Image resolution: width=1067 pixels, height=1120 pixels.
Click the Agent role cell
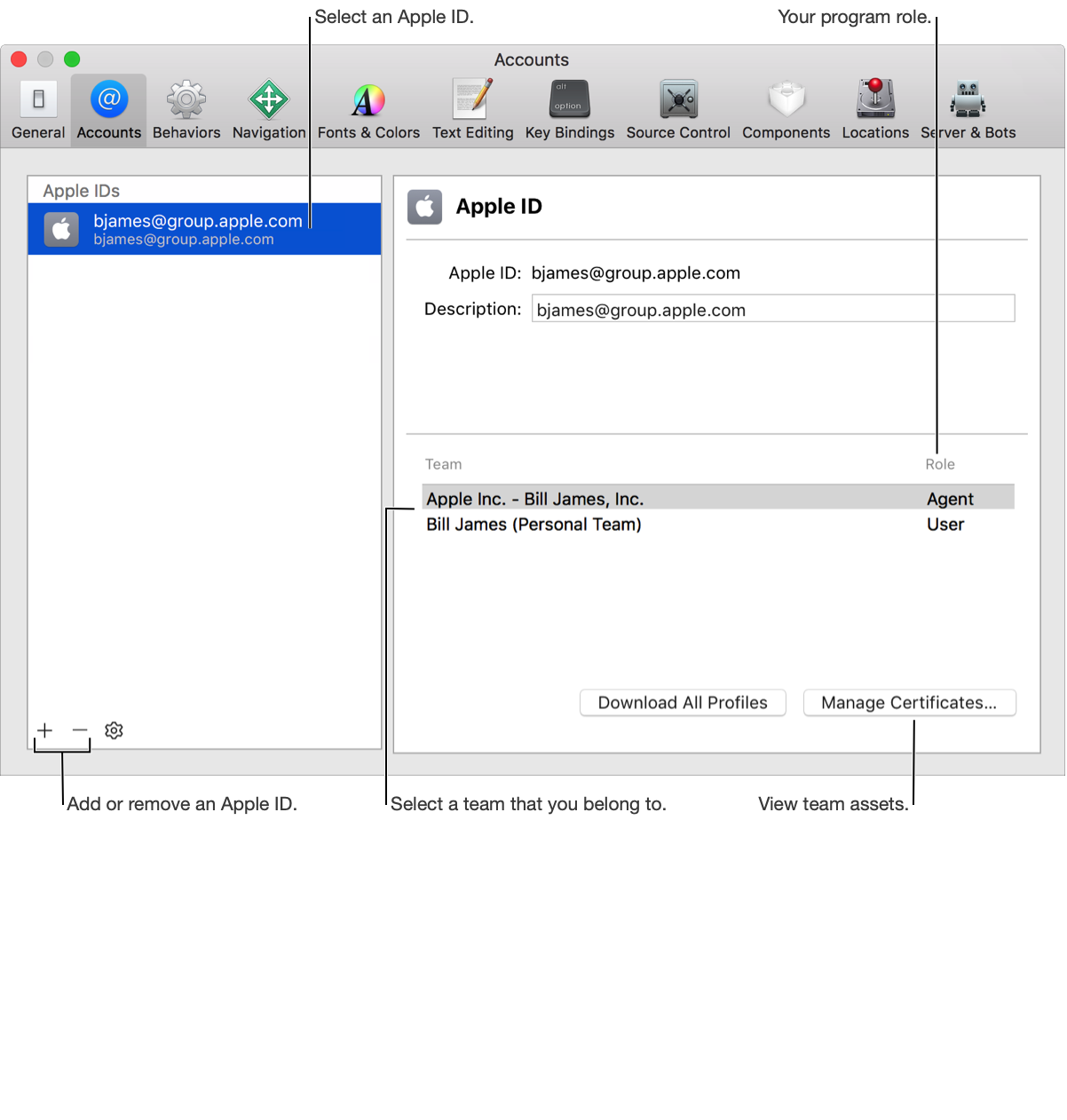(x=950, y=500)
